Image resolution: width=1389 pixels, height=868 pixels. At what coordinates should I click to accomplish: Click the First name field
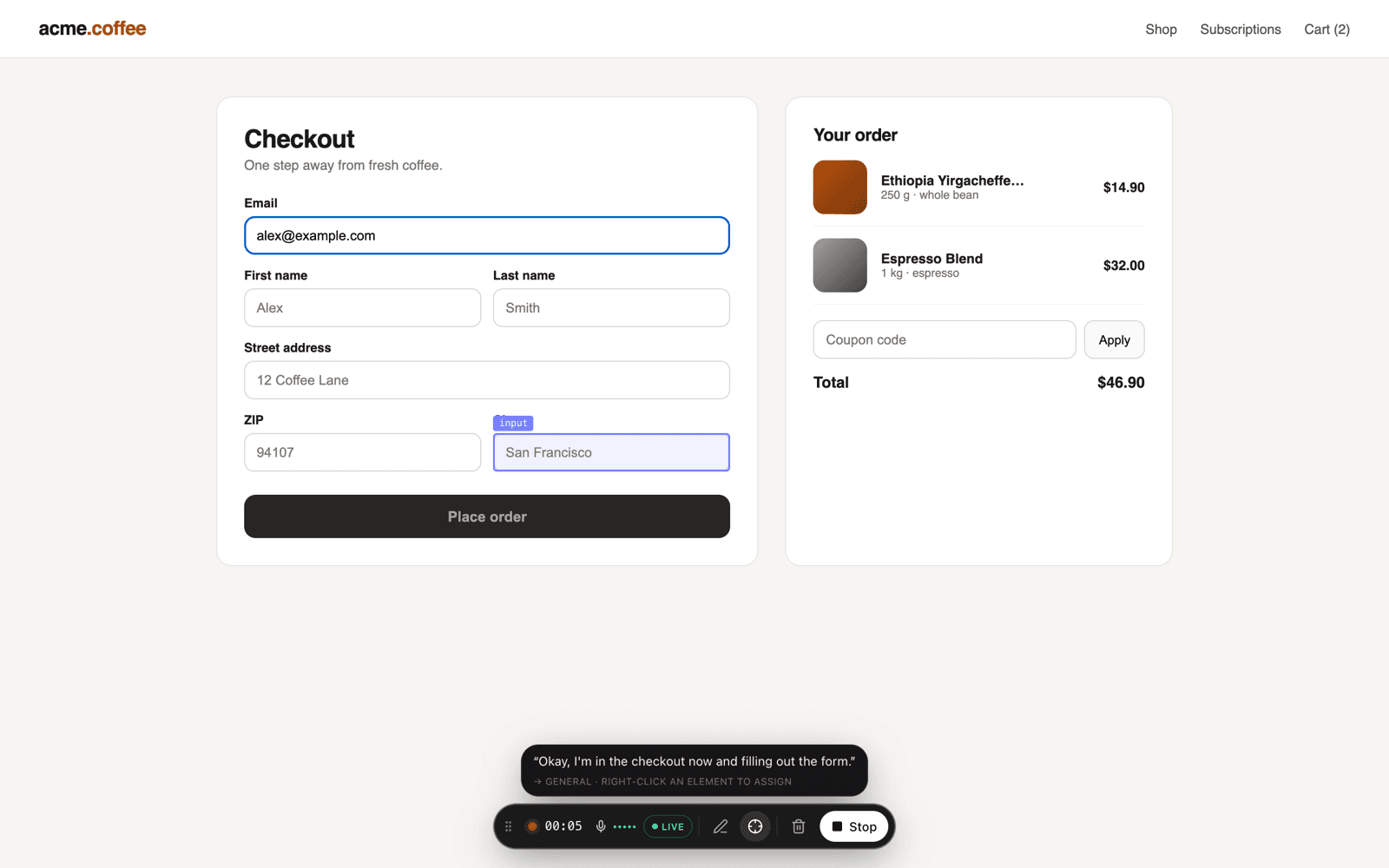(362, 307)
